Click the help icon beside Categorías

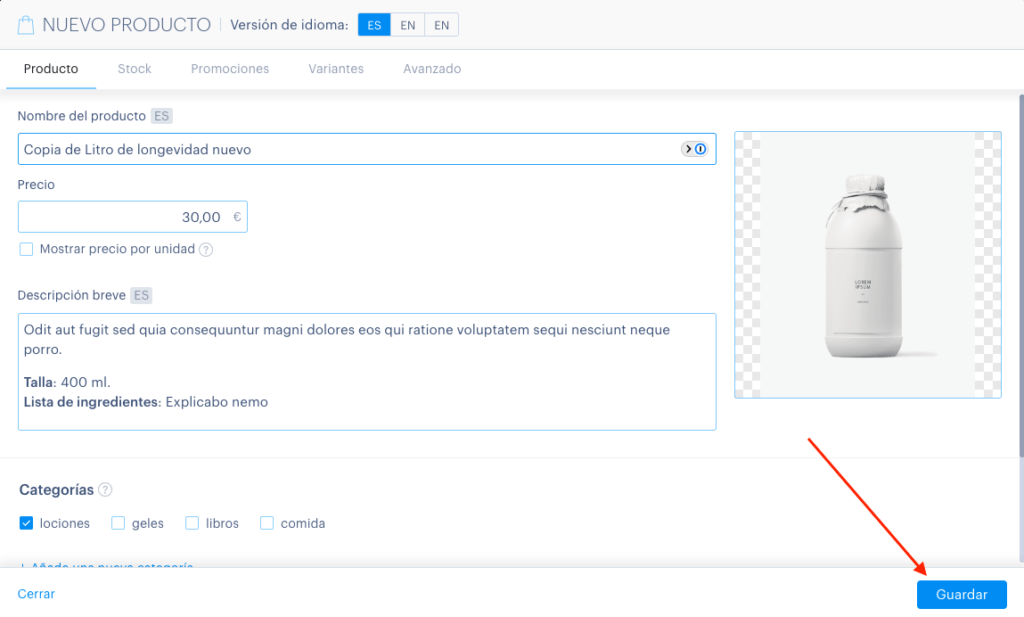105,490
